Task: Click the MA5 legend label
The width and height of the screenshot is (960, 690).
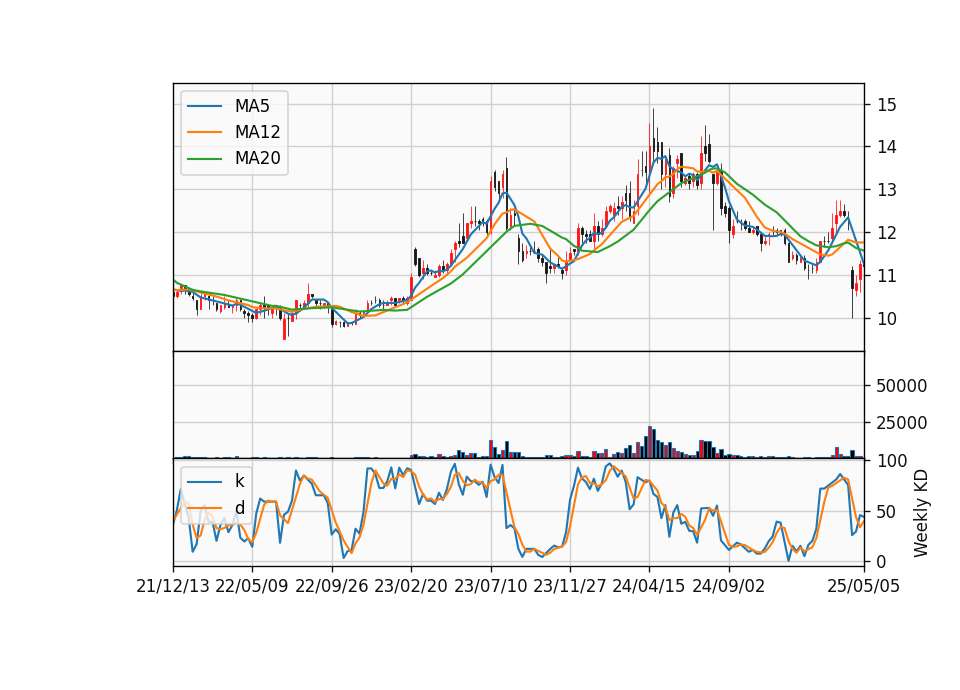Action: point(252,106)
